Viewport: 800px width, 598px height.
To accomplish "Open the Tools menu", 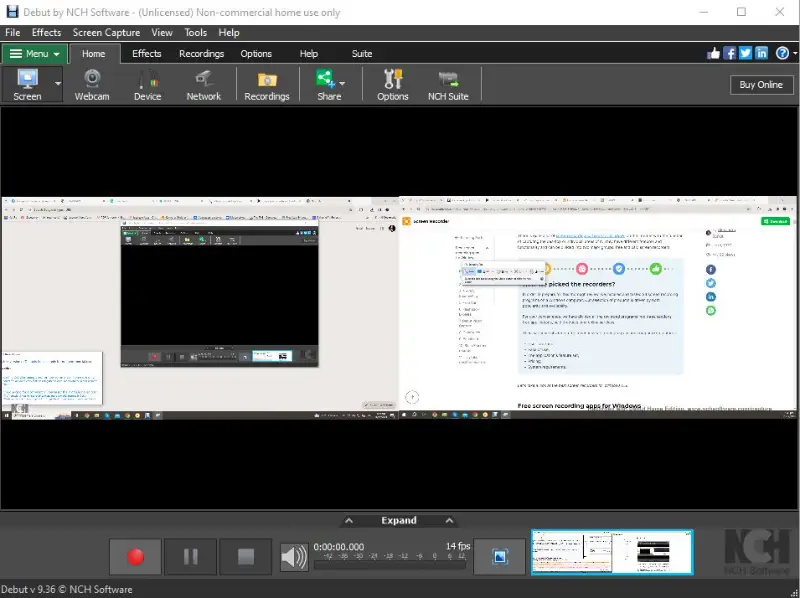I will [x=195, y=32].
